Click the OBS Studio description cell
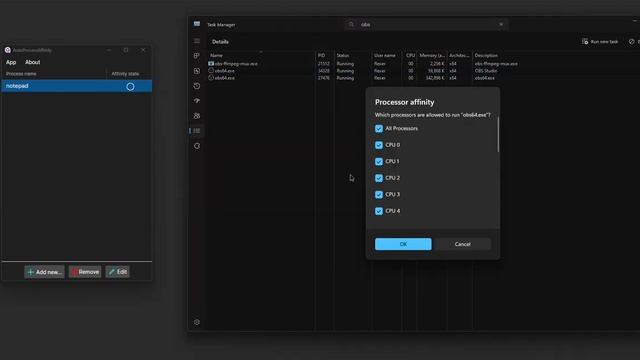Image resolution: width=640 pixels, height=360 pixels. tap(486, 71)
